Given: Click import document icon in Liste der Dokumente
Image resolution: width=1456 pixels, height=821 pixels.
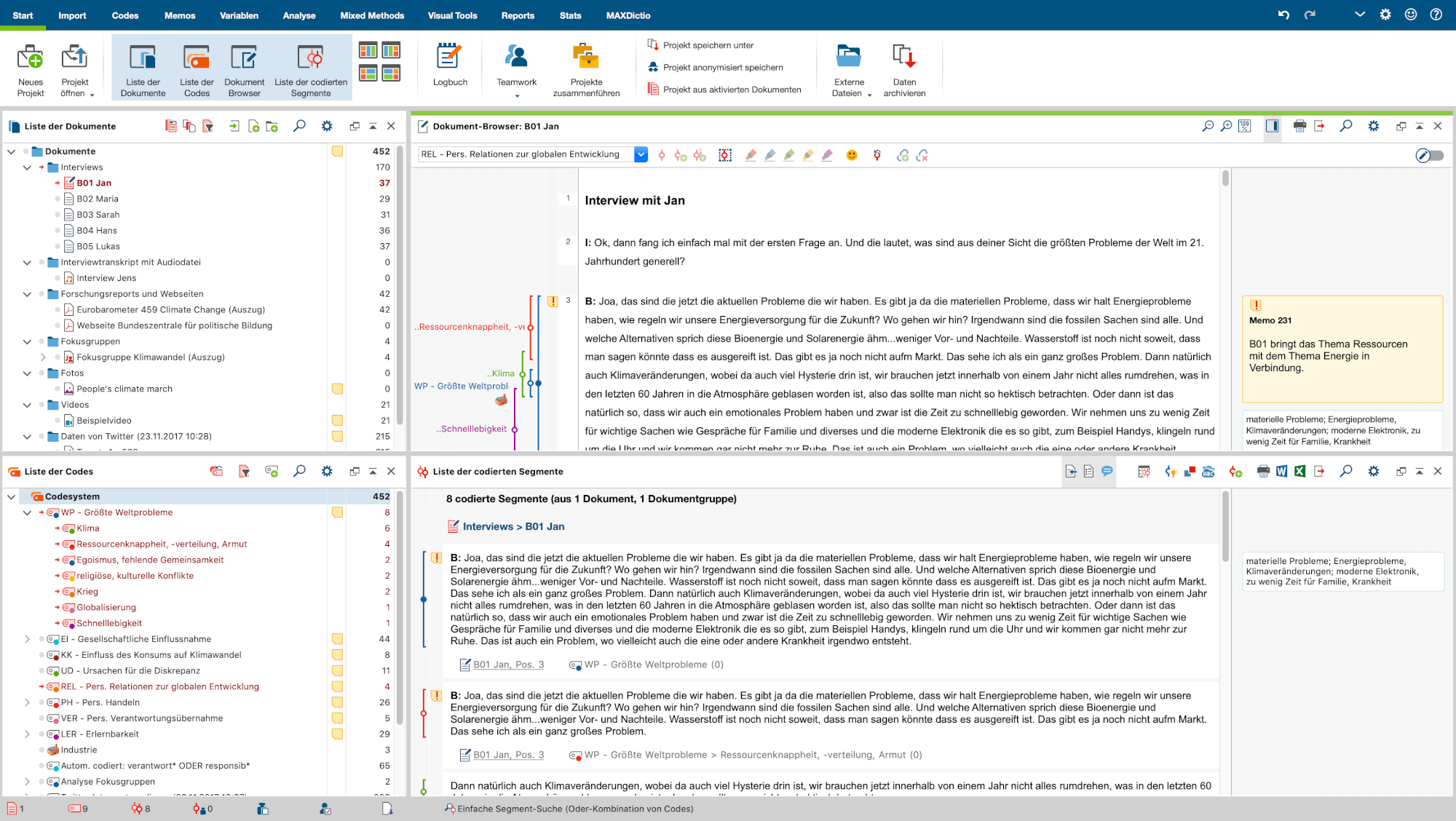Looking at the screenshot, I should point(234,126).
